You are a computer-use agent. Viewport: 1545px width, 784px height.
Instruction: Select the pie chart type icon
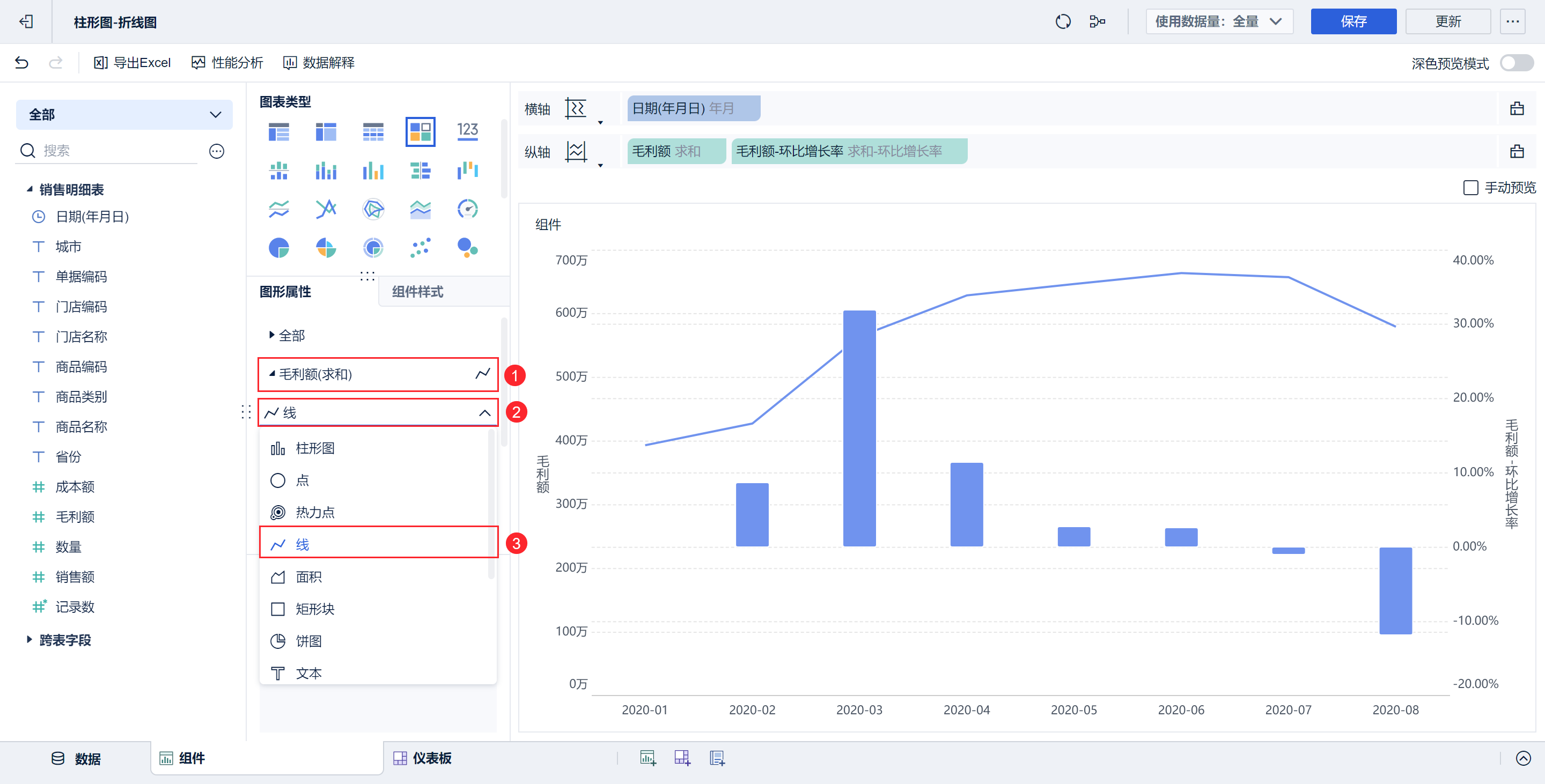tap(279, 248)
